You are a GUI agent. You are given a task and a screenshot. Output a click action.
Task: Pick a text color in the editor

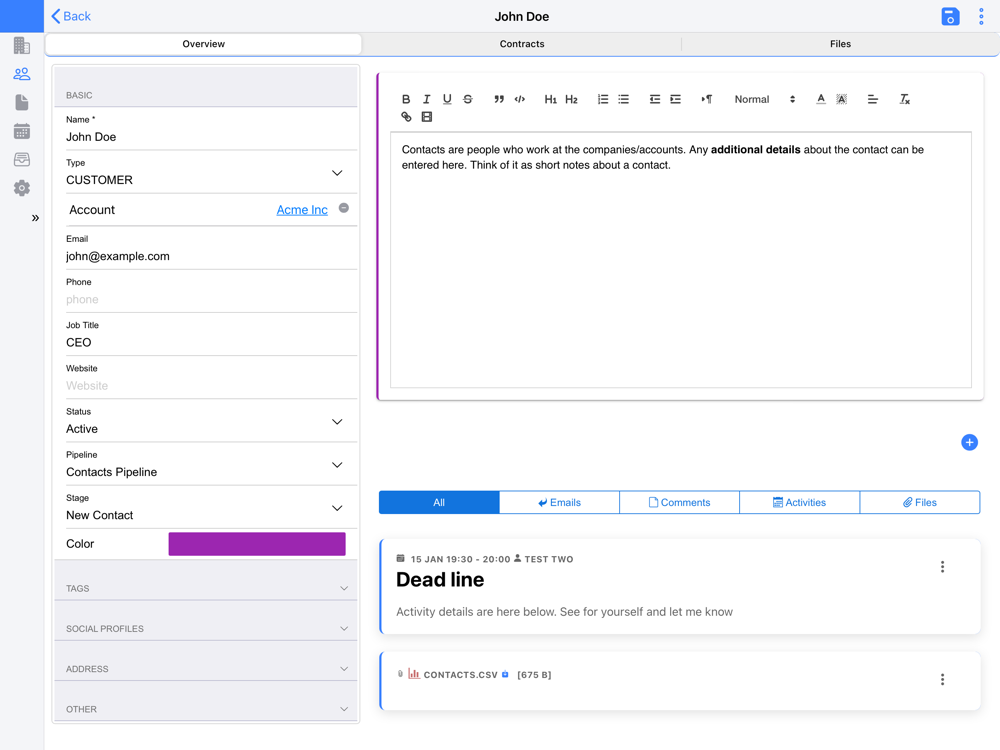(821, 99)
